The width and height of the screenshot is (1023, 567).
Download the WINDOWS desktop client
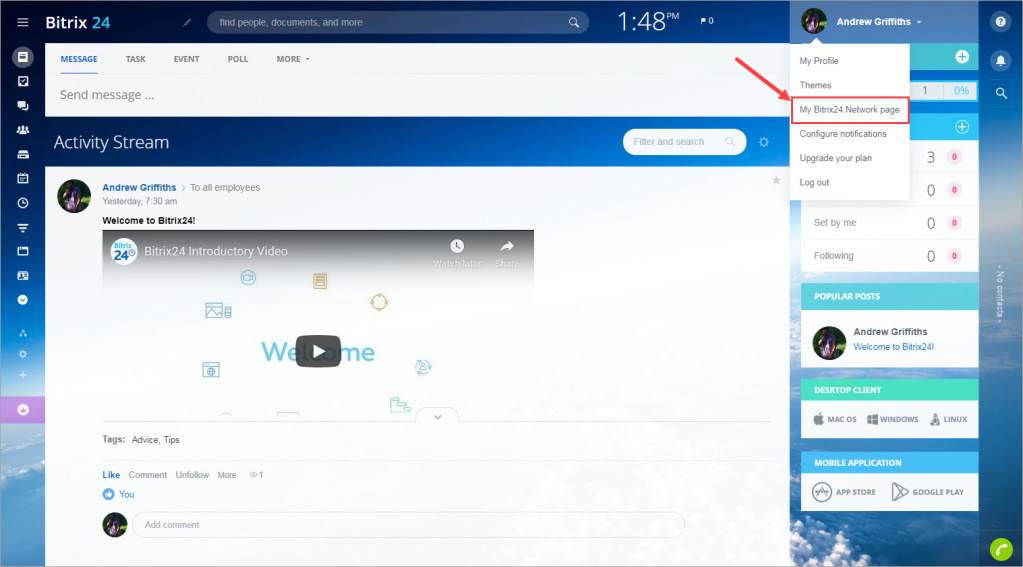point(892,419)
